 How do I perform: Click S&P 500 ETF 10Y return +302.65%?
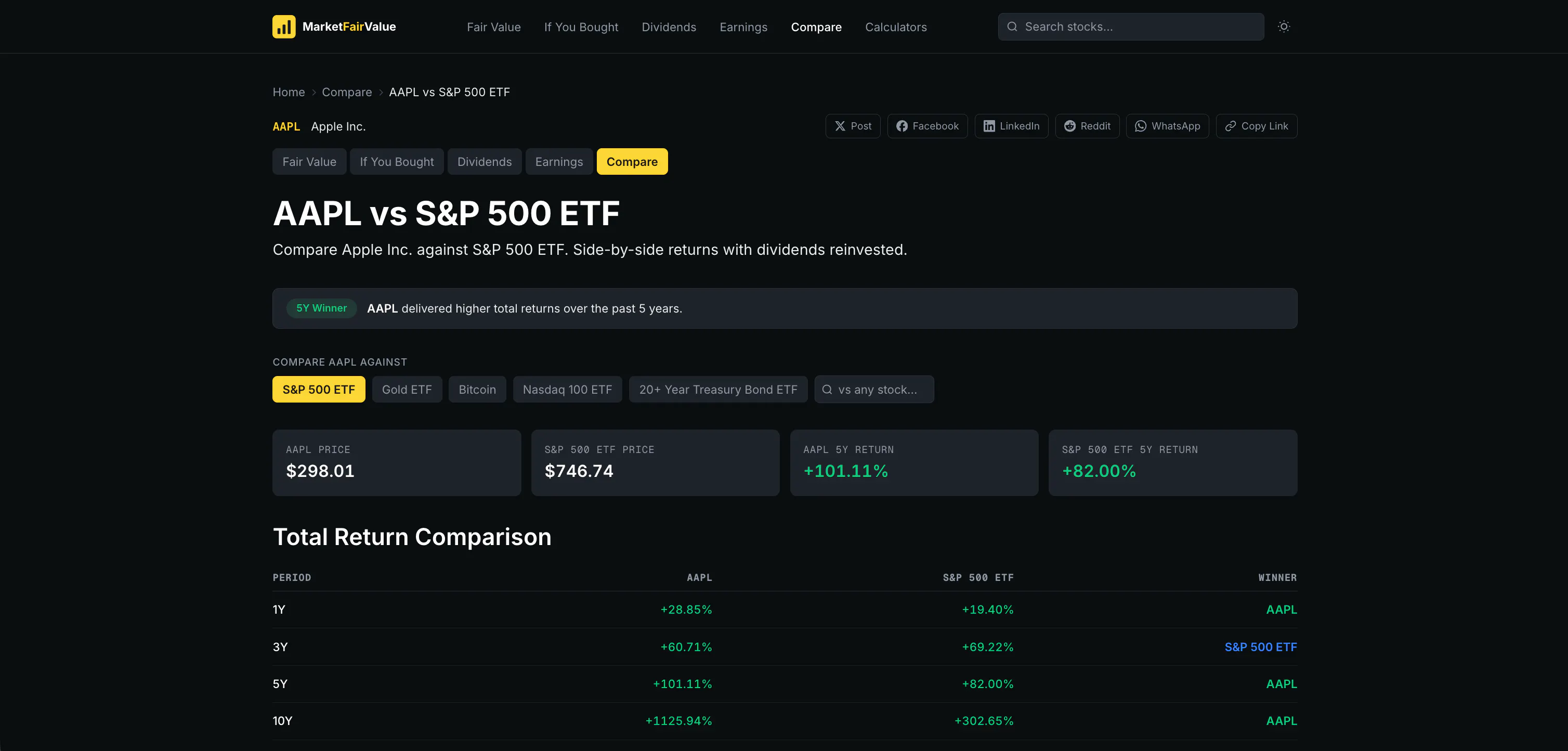984,722
